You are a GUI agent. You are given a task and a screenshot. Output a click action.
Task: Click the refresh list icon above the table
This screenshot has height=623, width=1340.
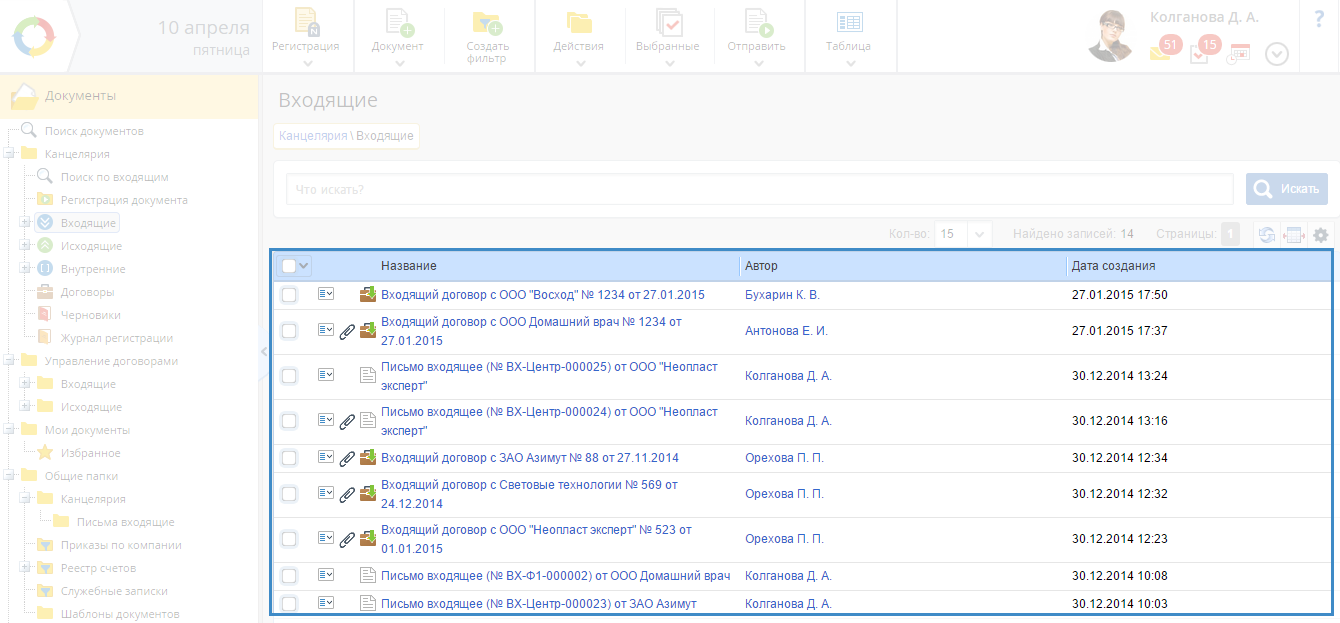coord(1266,235)
